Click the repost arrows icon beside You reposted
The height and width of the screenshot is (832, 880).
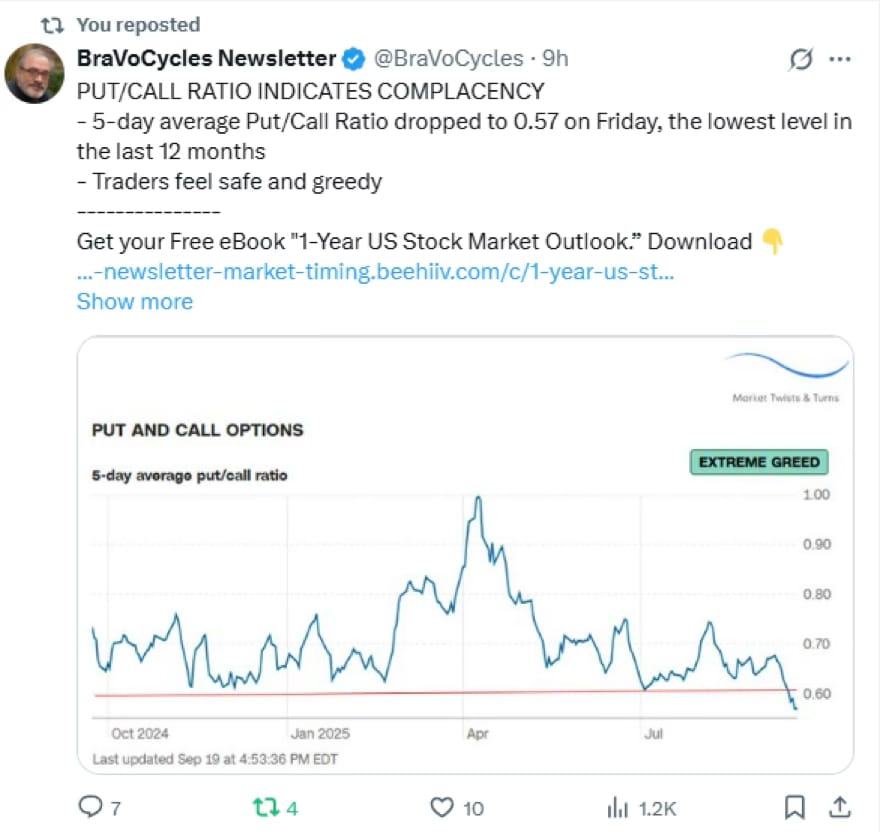click(x=53, y=25)
